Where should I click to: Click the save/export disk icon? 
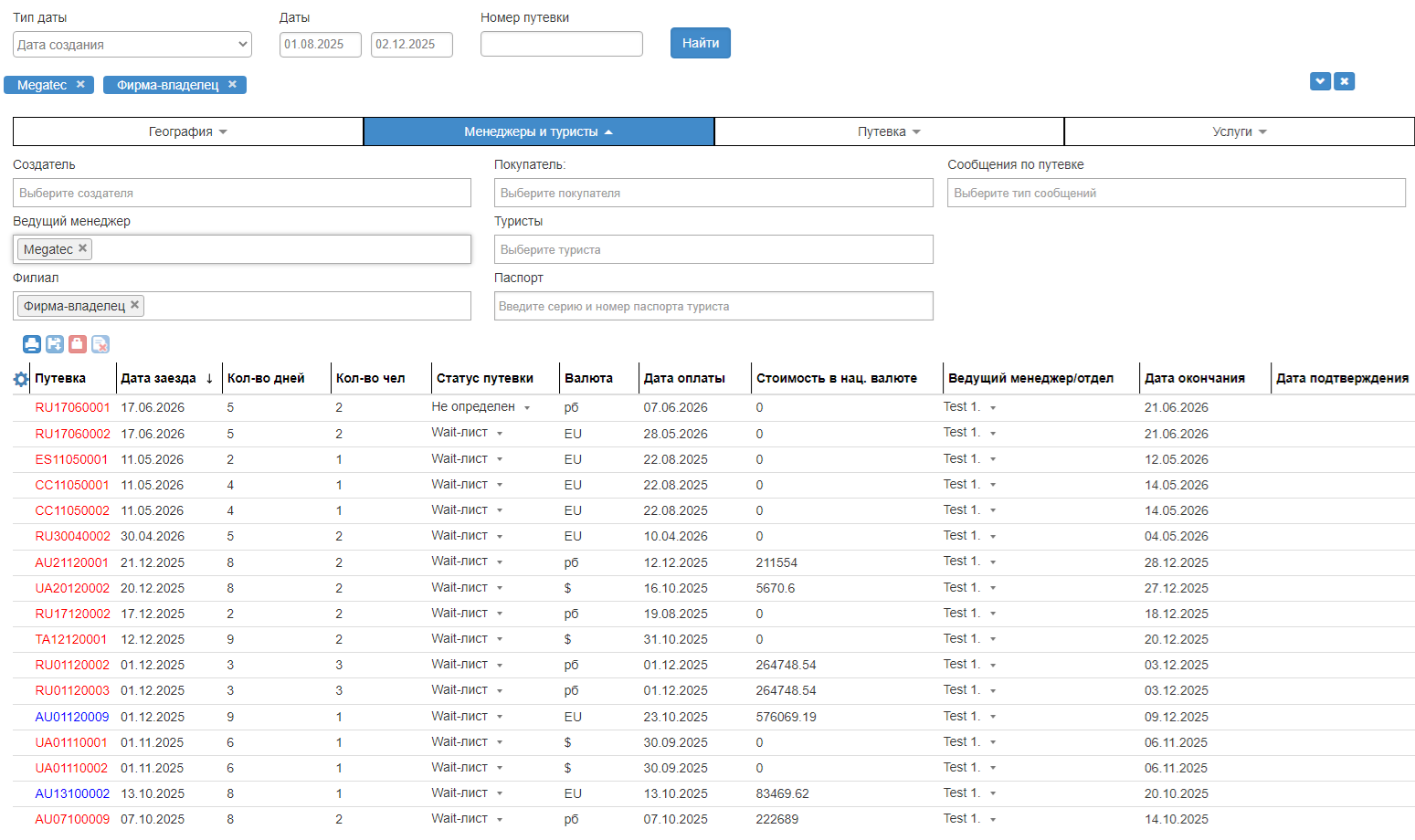tap(55, 344)
